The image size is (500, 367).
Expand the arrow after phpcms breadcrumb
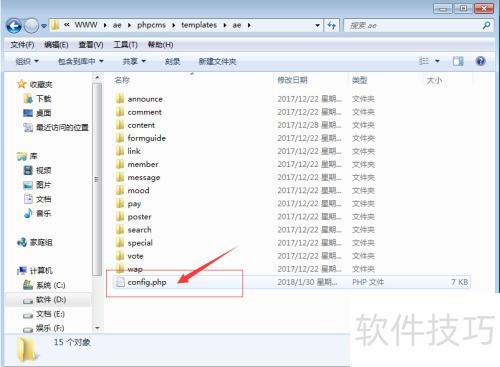tap(174, 25)
